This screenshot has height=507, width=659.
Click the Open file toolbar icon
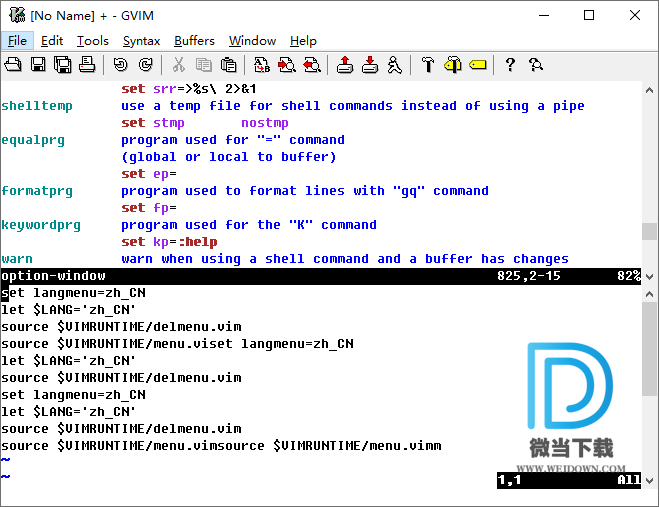(x=14, y=65)
